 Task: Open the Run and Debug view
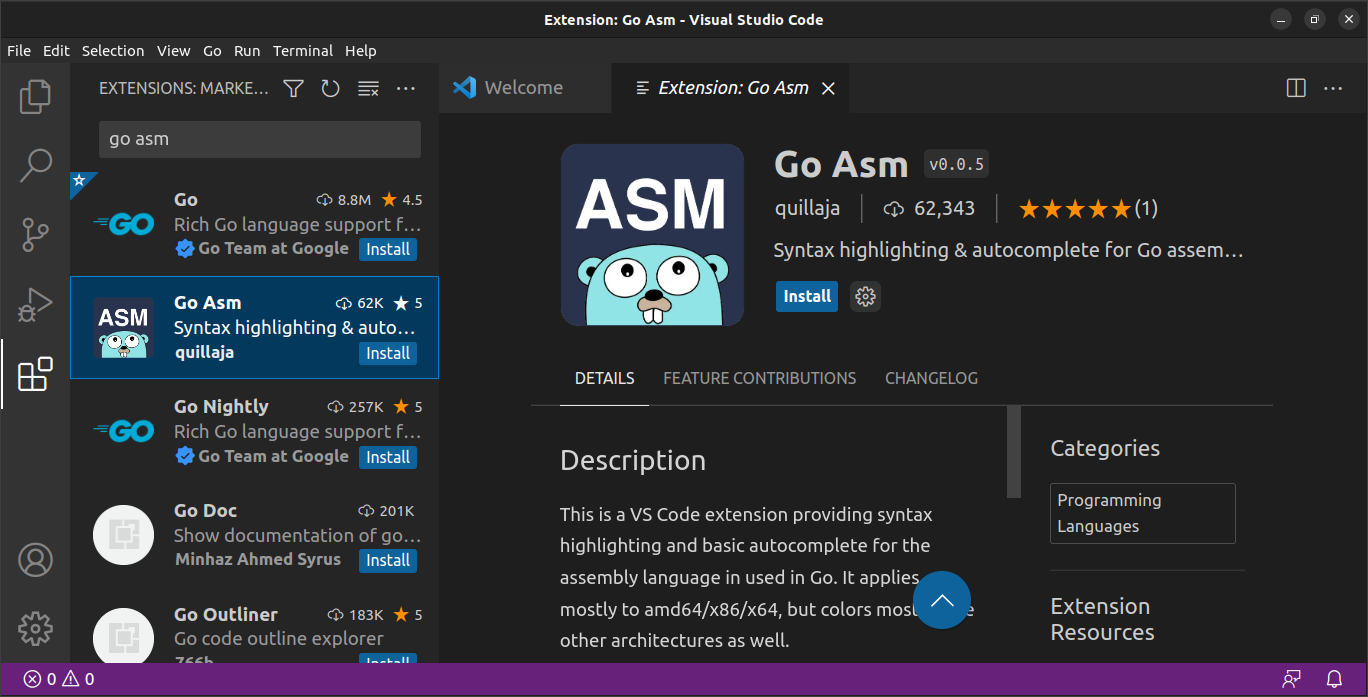(35, 305)
